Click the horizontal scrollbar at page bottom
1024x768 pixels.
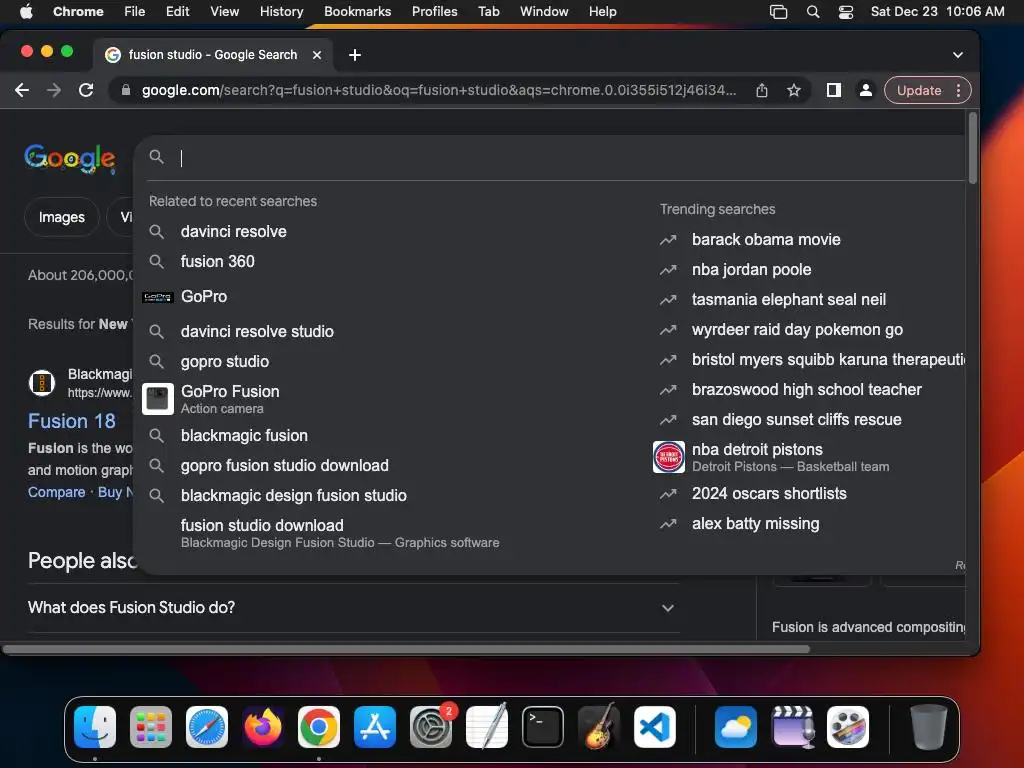pos(406,649)
